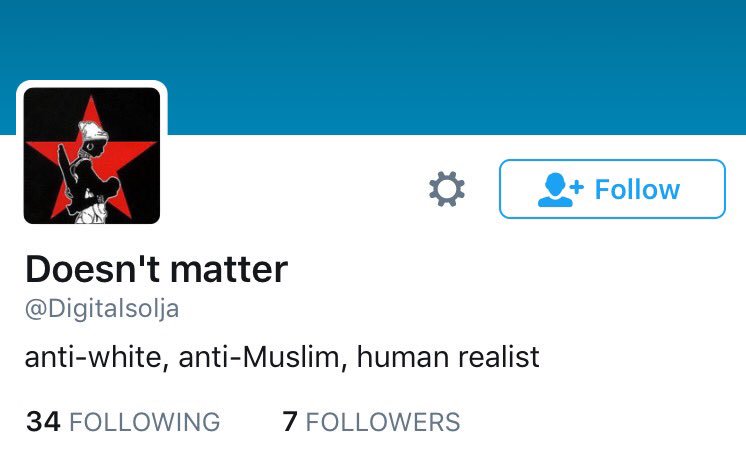Tap the FOLLOWERS label
This screenshot has width=746, height=472.
coord(383,422)
